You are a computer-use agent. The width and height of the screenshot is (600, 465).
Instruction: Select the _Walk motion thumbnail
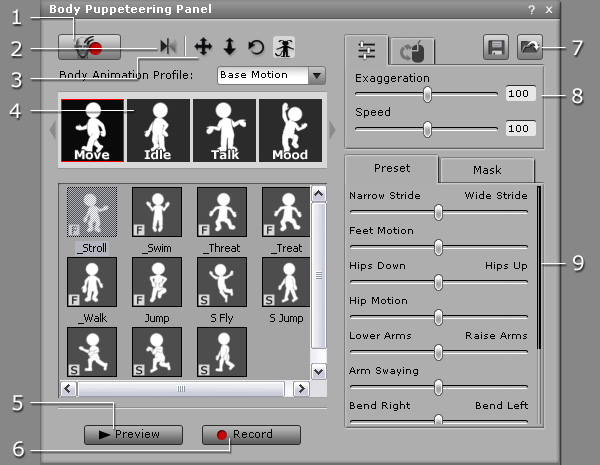coord(92,282)
